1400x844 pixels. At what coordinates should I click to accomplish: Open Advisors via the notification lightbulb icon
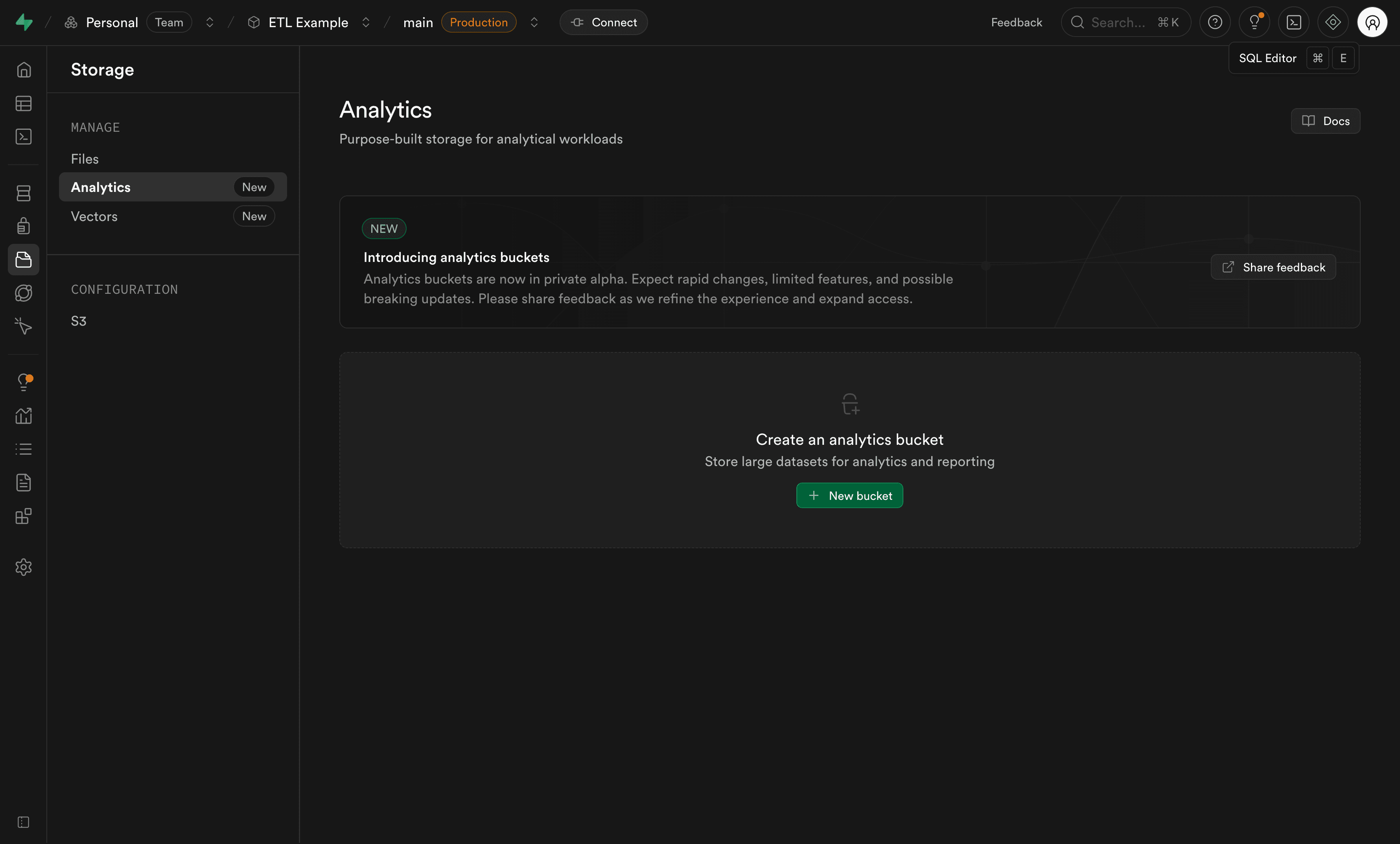23,383
